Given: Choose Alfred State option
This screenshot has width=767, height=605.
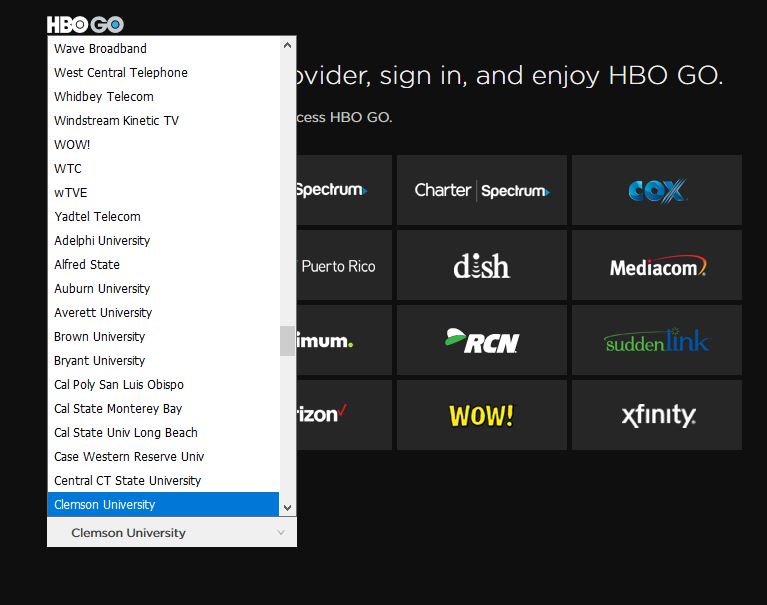Looking at the screenshot, I should coord(163,264).
